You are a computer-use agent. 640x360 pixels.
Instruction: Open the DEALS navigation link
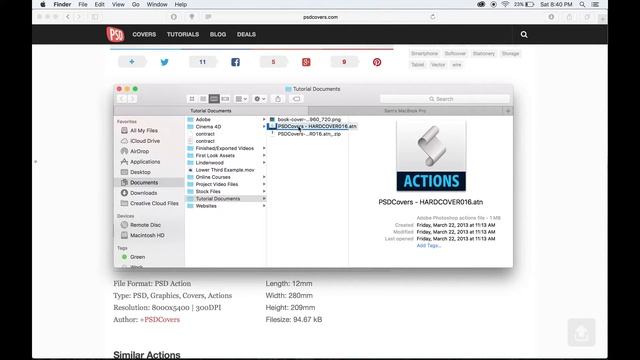pos(247,34)
